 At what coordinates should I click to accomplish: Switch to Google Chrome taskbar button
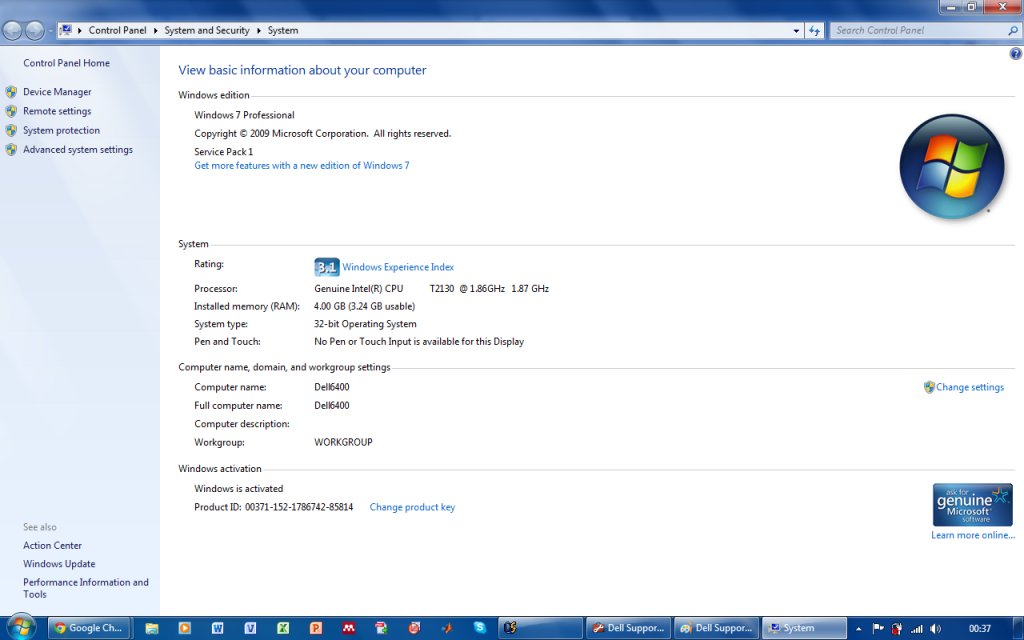(x=90, y=628)
